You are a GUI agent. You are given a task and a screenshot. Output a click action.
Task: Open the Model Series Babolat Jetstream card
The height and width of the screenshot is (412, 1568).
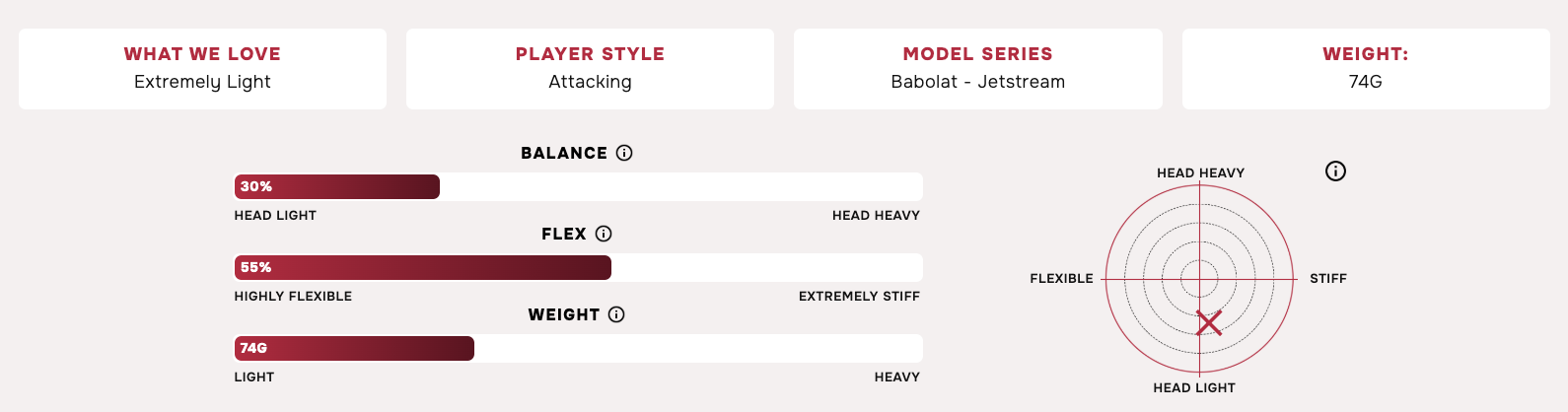(x=978, y=68)
